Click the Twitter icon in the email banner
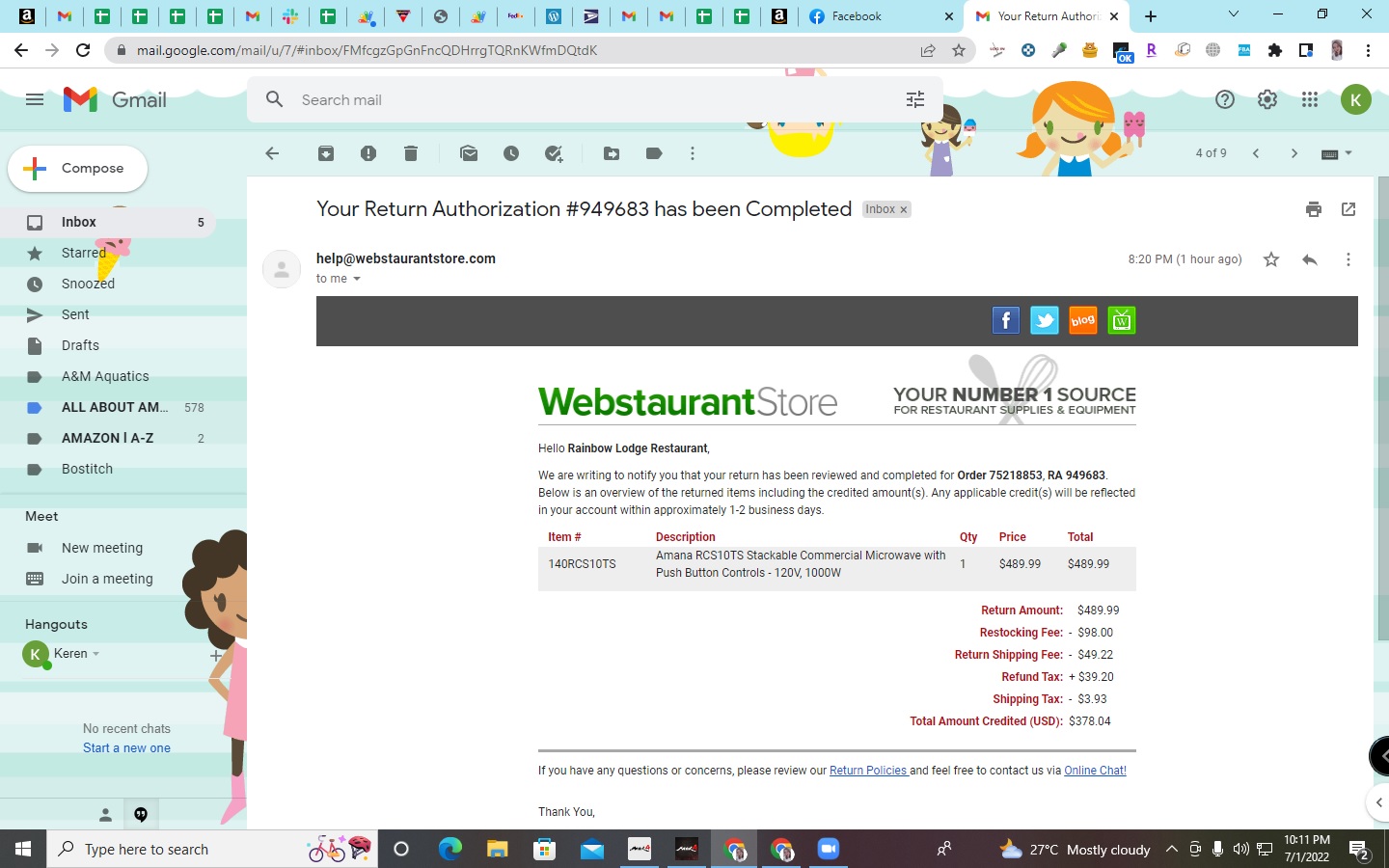 (x=1045, y=320)
